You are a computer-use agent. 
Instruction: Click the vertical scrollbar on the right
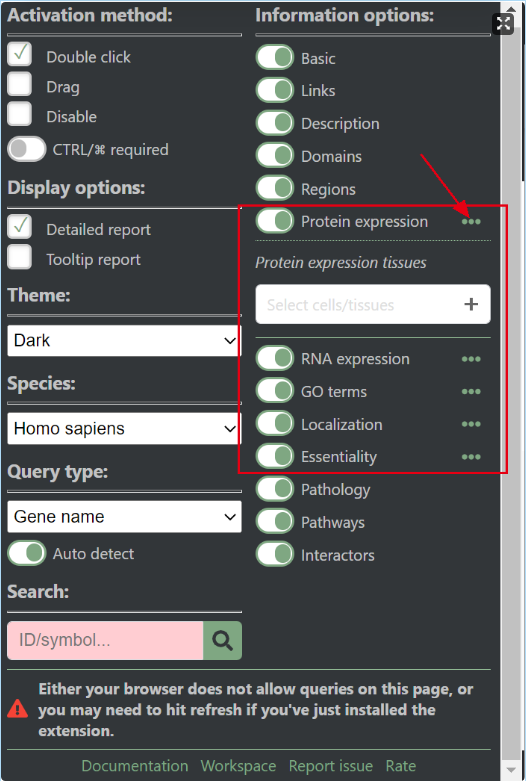[x=512, y=390]
